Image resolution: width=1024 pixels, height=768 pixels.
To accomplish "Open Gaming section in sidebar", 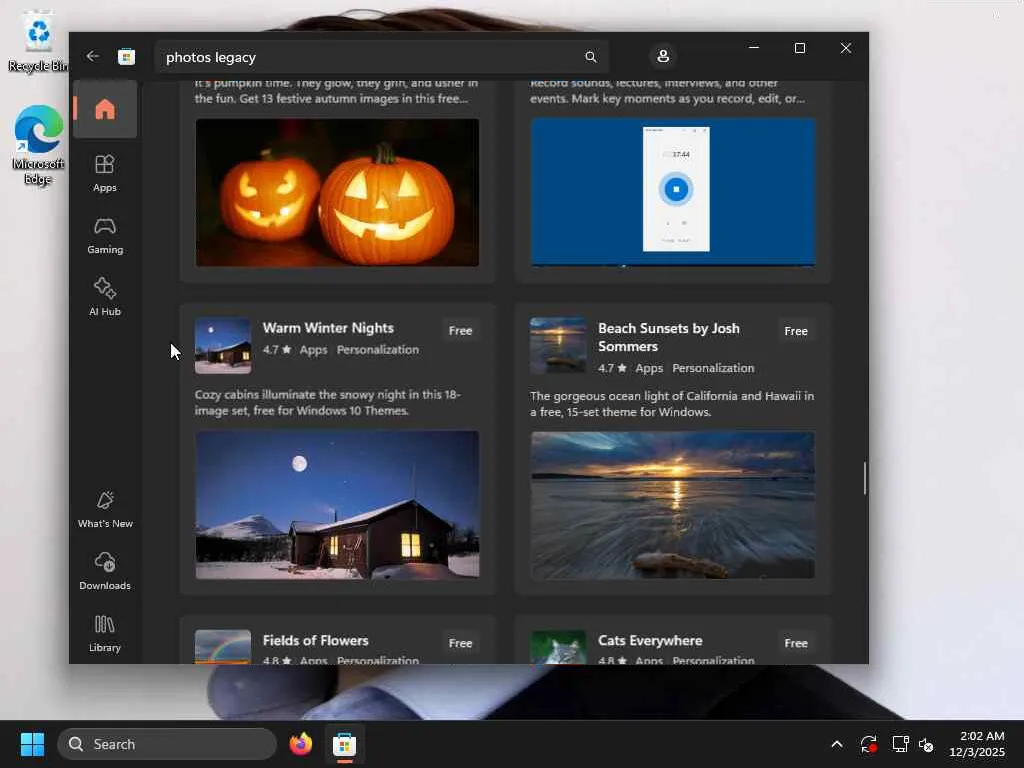I will [105, 236].
